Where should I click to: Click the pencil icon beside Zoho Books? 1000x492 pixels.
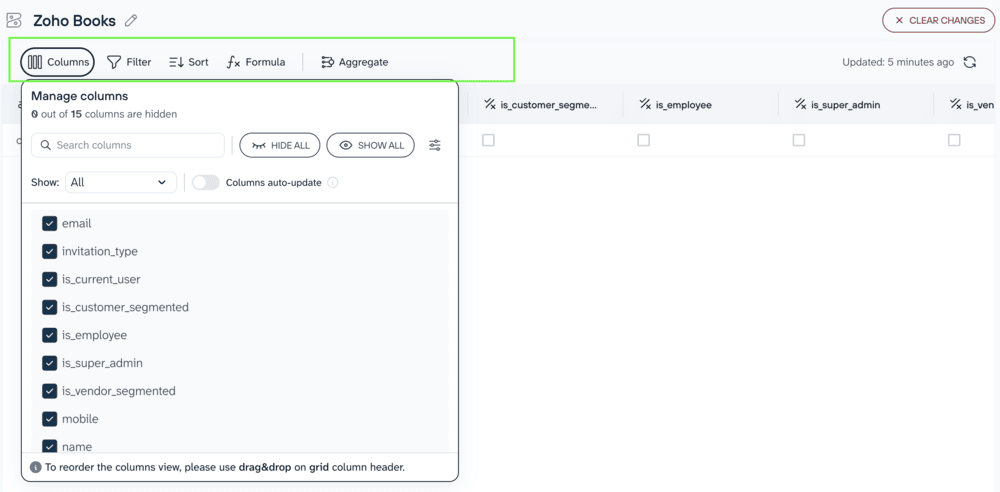[x=131, y=20]
